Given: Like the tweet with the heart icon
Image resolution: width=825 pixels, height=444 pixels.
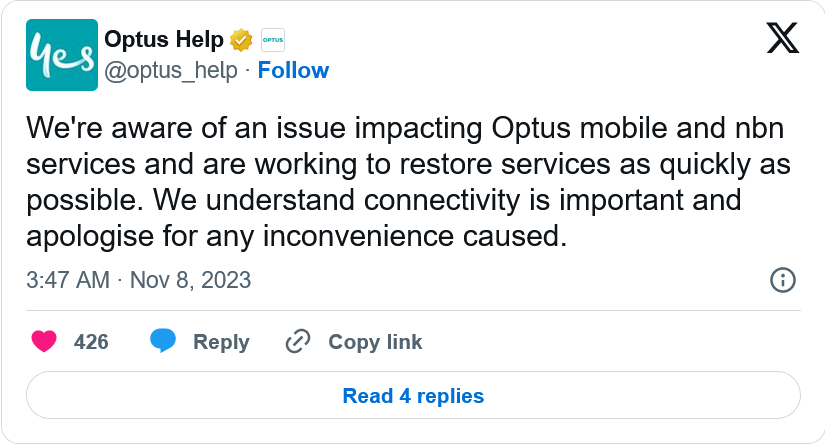Looking at the screenshot, I should pos(44,342).
